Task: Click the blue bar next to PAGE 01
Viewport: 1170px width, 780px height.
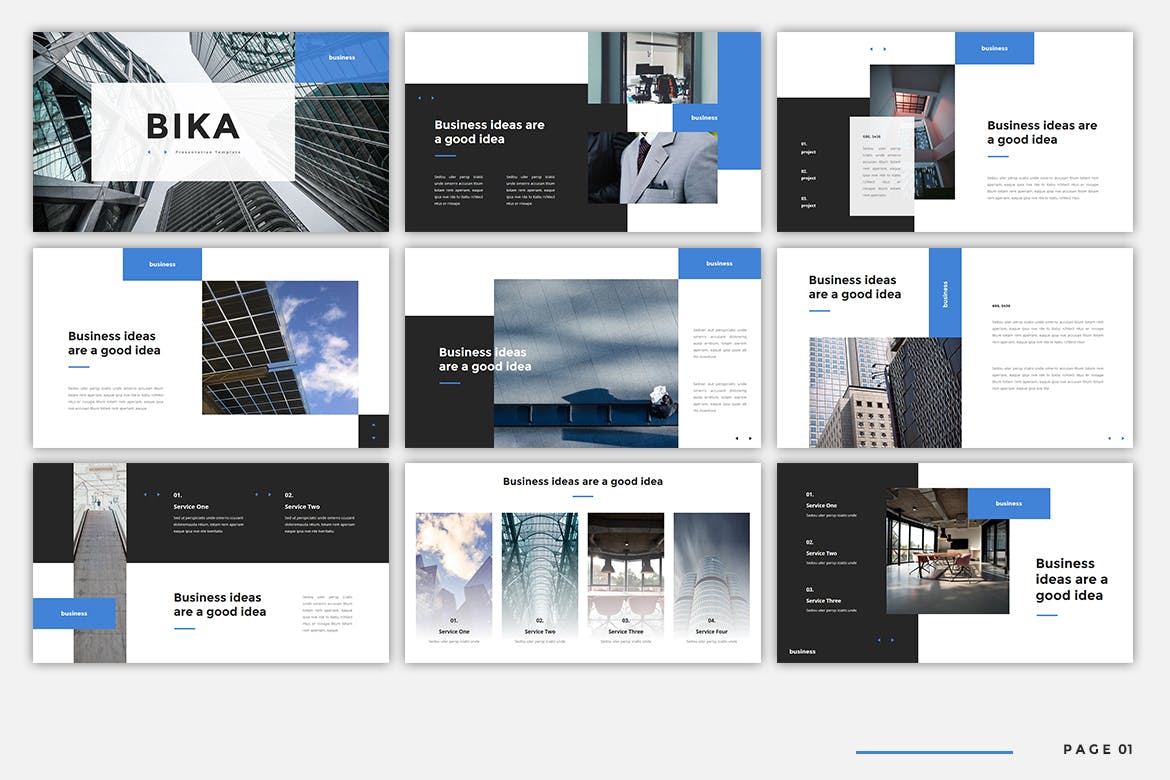Action: [x=934, y=751]
